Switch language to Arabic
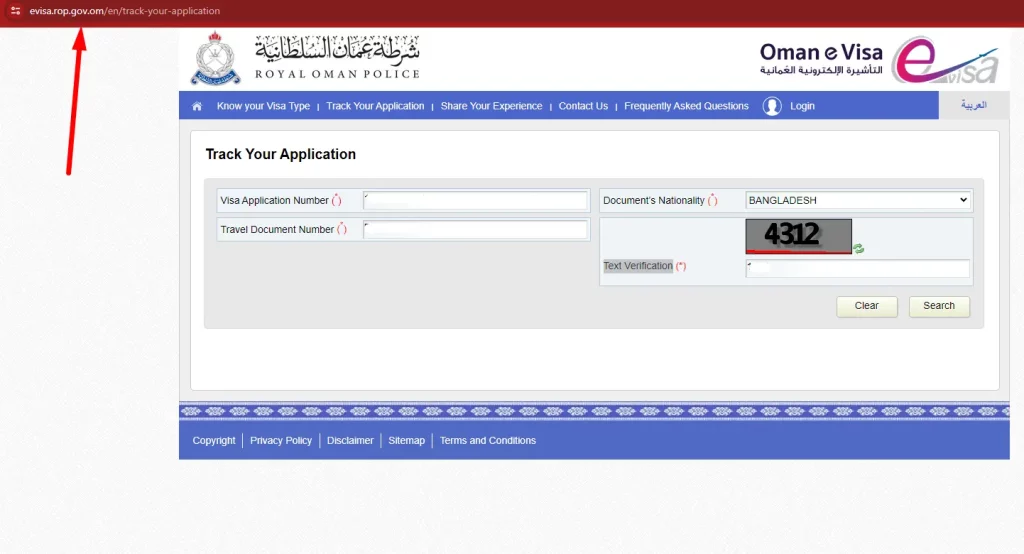The height and width of the screenshot is (554, 1024). pos(973,105)
